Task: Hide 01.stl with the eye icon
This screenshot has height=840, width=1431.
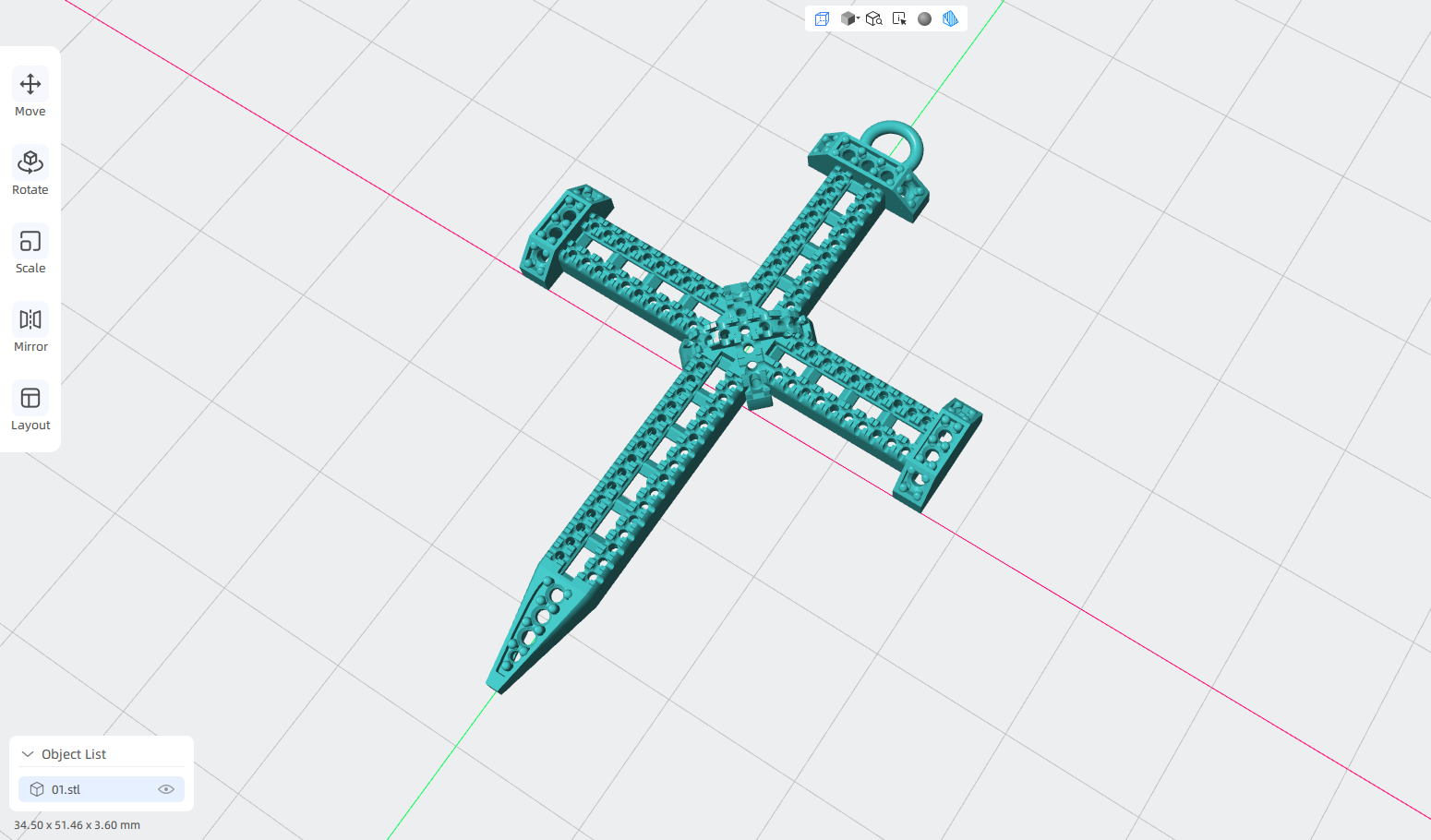Action: (166, 789)
